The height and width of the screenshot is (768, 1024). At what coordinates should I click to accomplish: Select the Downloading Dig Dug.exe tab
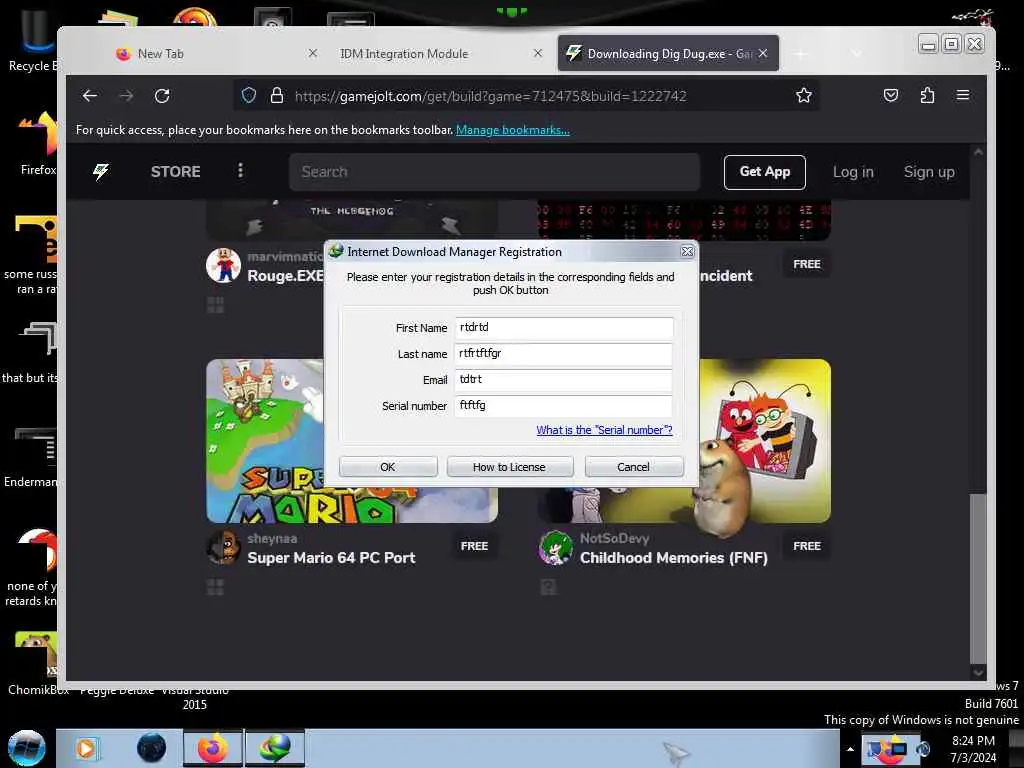668,54
